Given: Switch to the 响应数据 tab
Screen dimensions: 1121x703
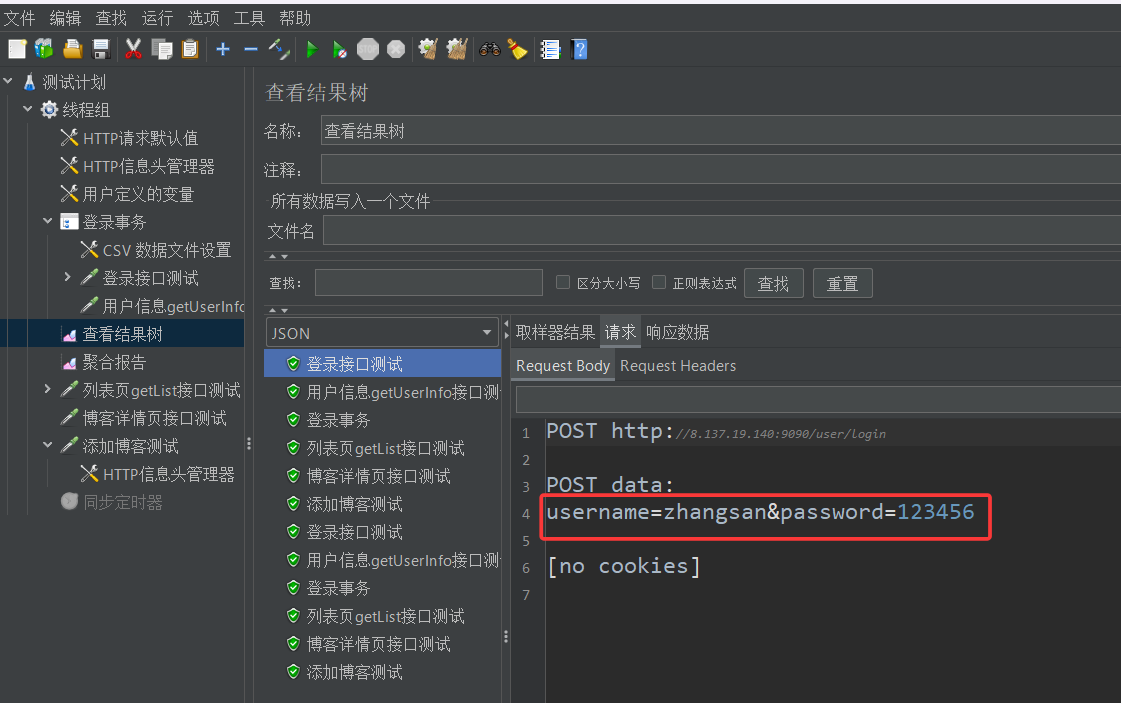Looking at the screenshot, I should pyautogui.click(x=677, y=333).
